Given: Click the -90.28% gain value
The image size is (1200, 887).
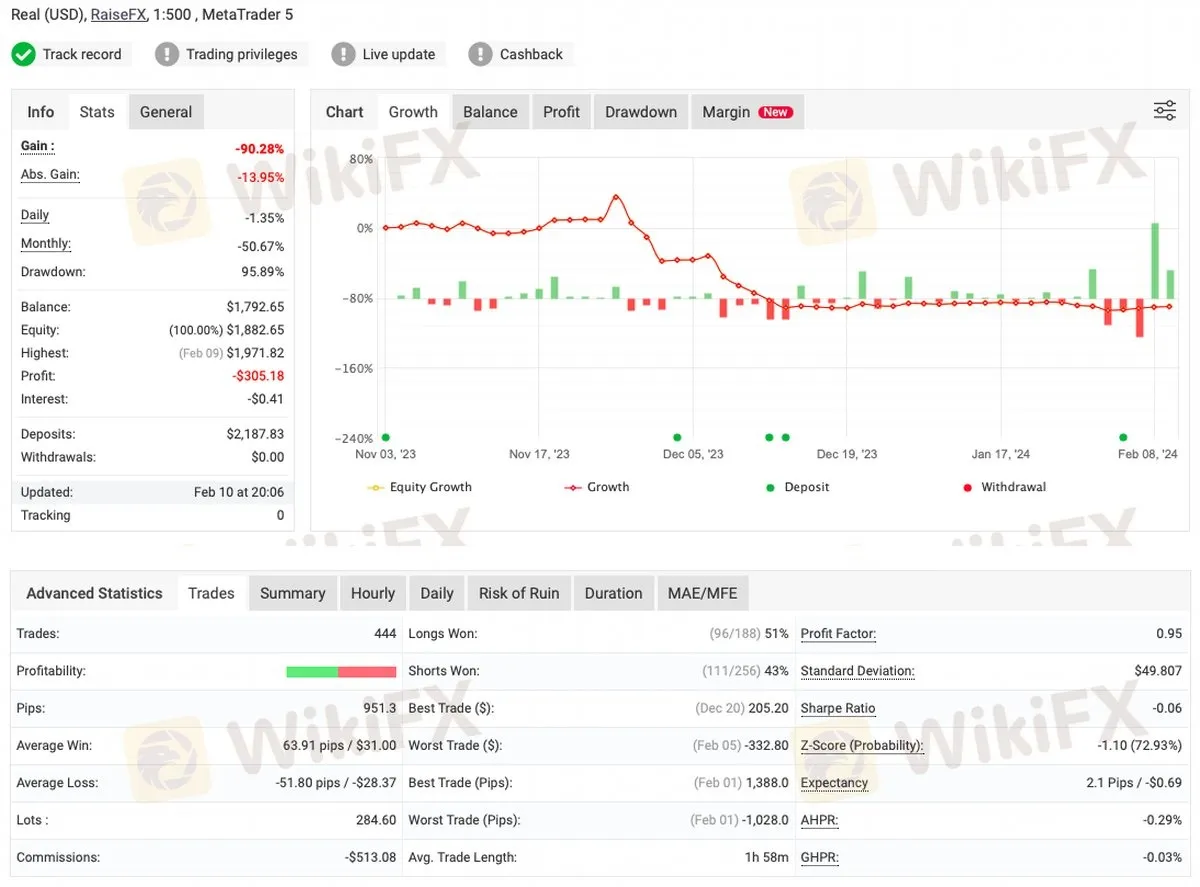Looking at the screenshot, I should [x=260, y=149].
